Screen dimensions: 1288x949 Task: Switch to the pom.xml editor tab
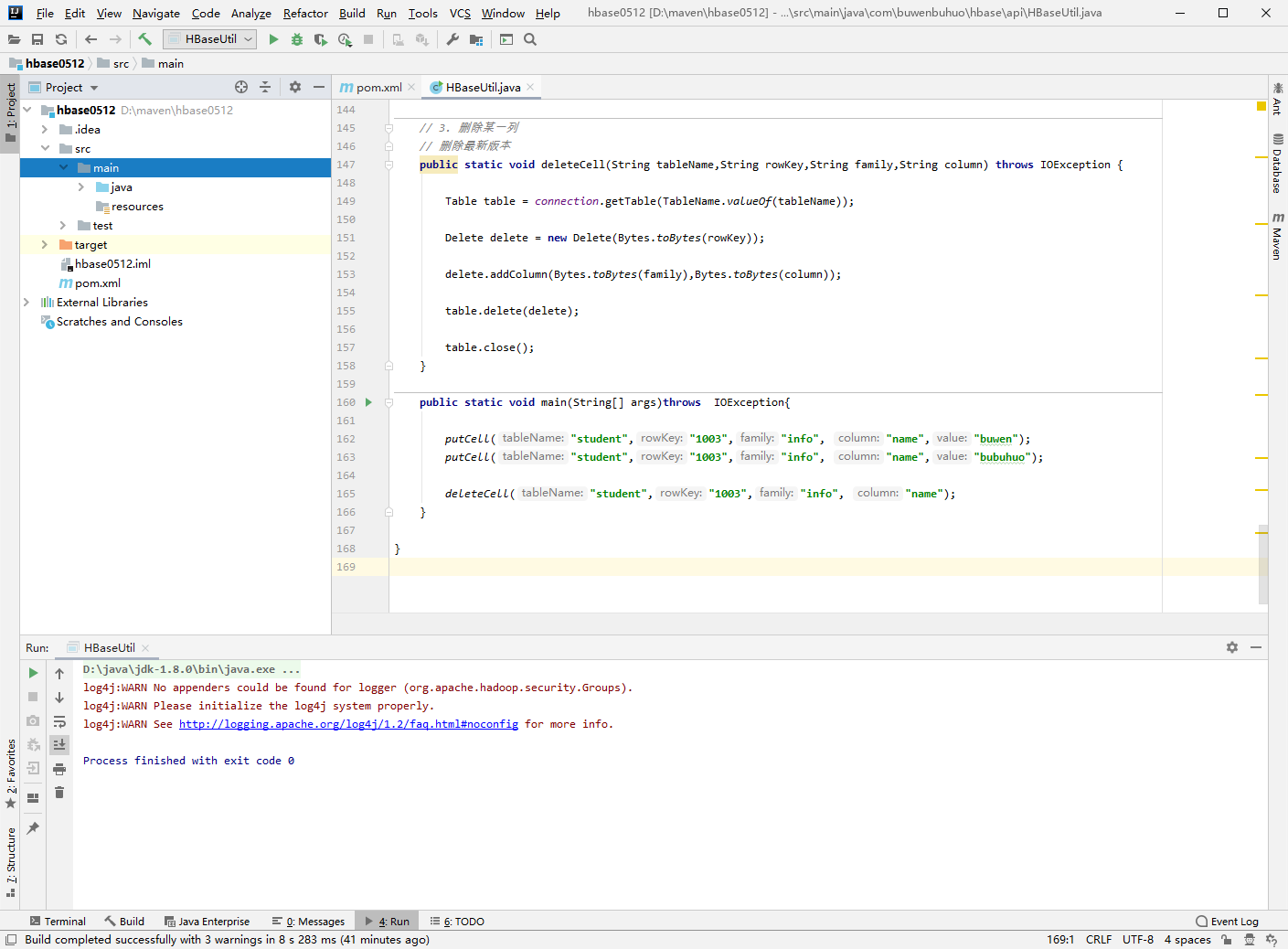pos(377,88)
